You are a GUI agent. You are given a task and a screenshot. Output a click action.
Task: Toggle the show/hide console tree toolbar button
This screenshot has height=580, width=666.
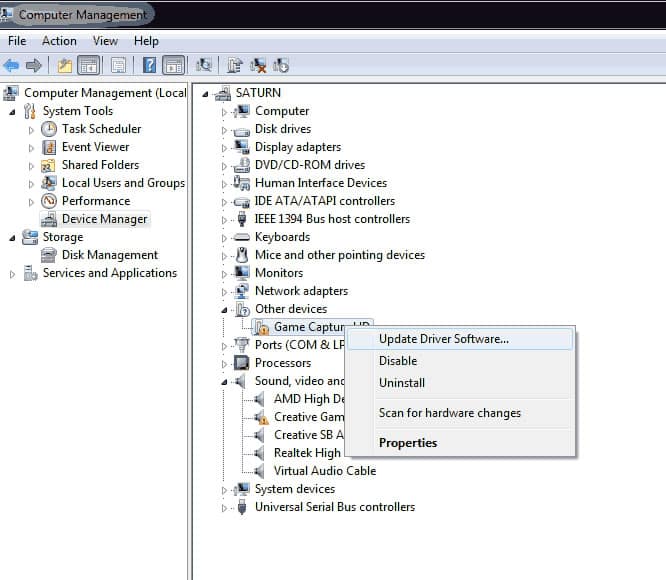89,66
